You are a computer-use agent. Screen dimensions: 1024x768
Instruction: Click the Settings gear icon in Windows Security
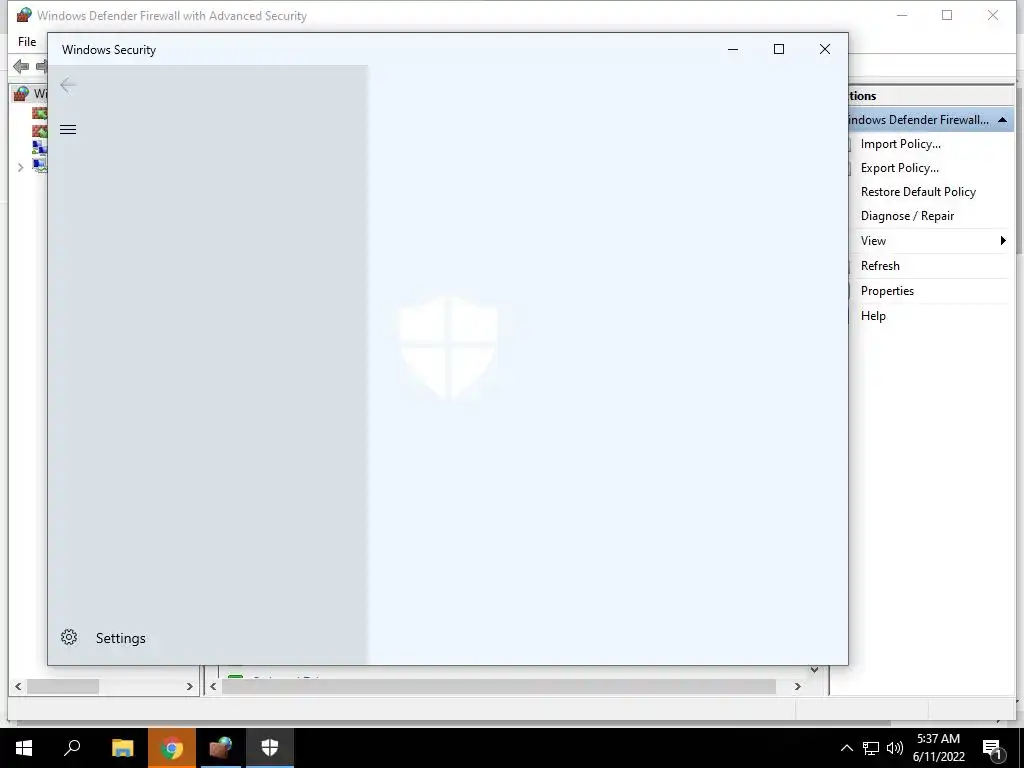point(69,637)
